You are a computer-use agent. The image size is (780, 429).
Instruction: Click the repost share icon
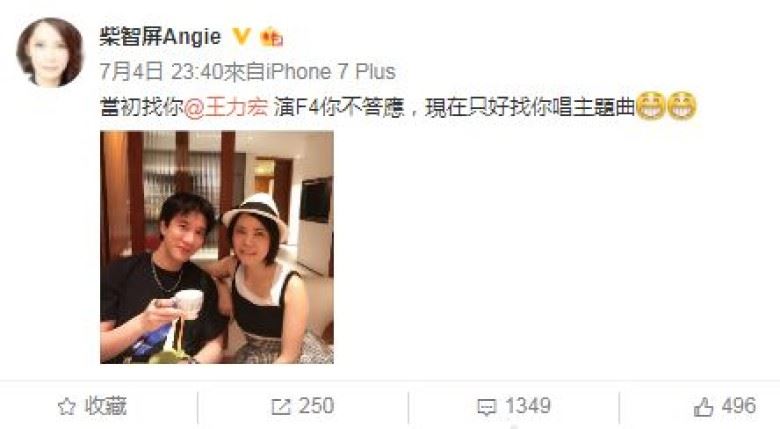281,407
